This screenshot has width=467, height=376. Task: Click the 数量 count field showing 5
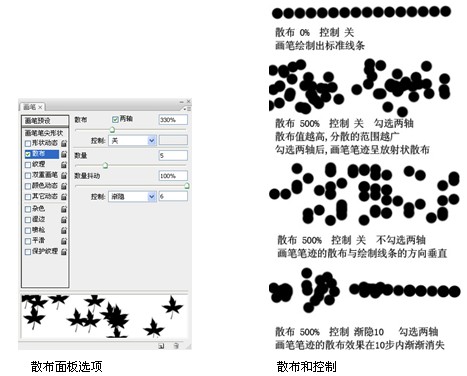coord(173,155)
